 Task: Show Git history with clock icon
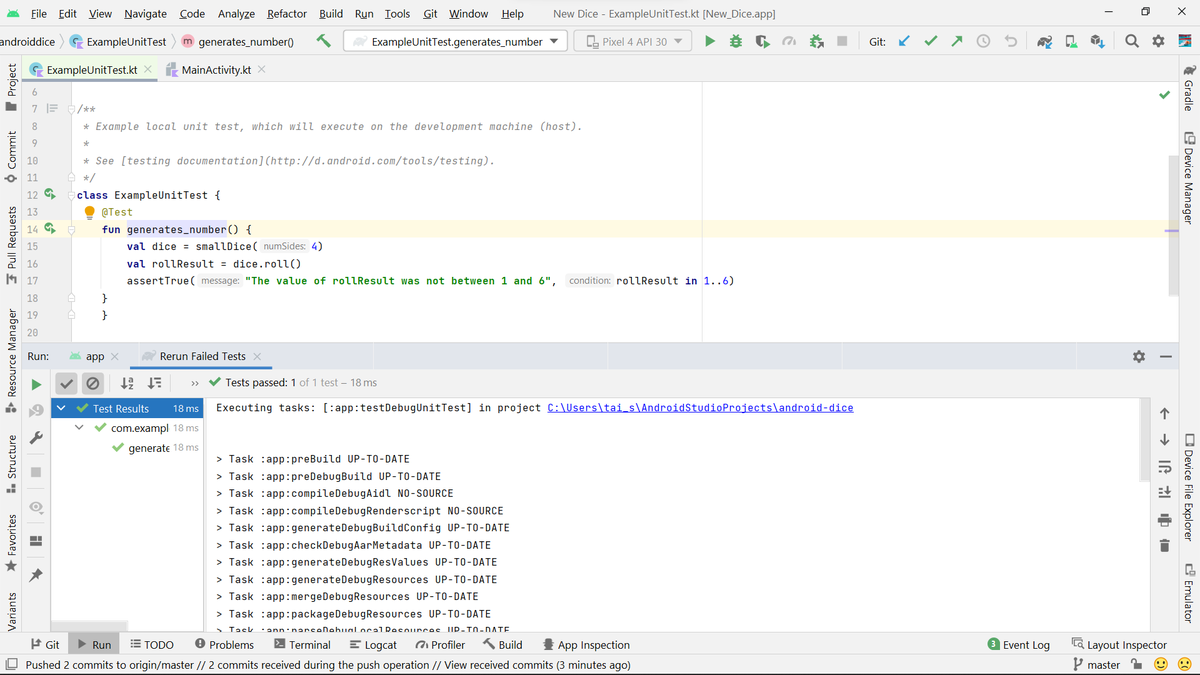click(x=983, y=41)
